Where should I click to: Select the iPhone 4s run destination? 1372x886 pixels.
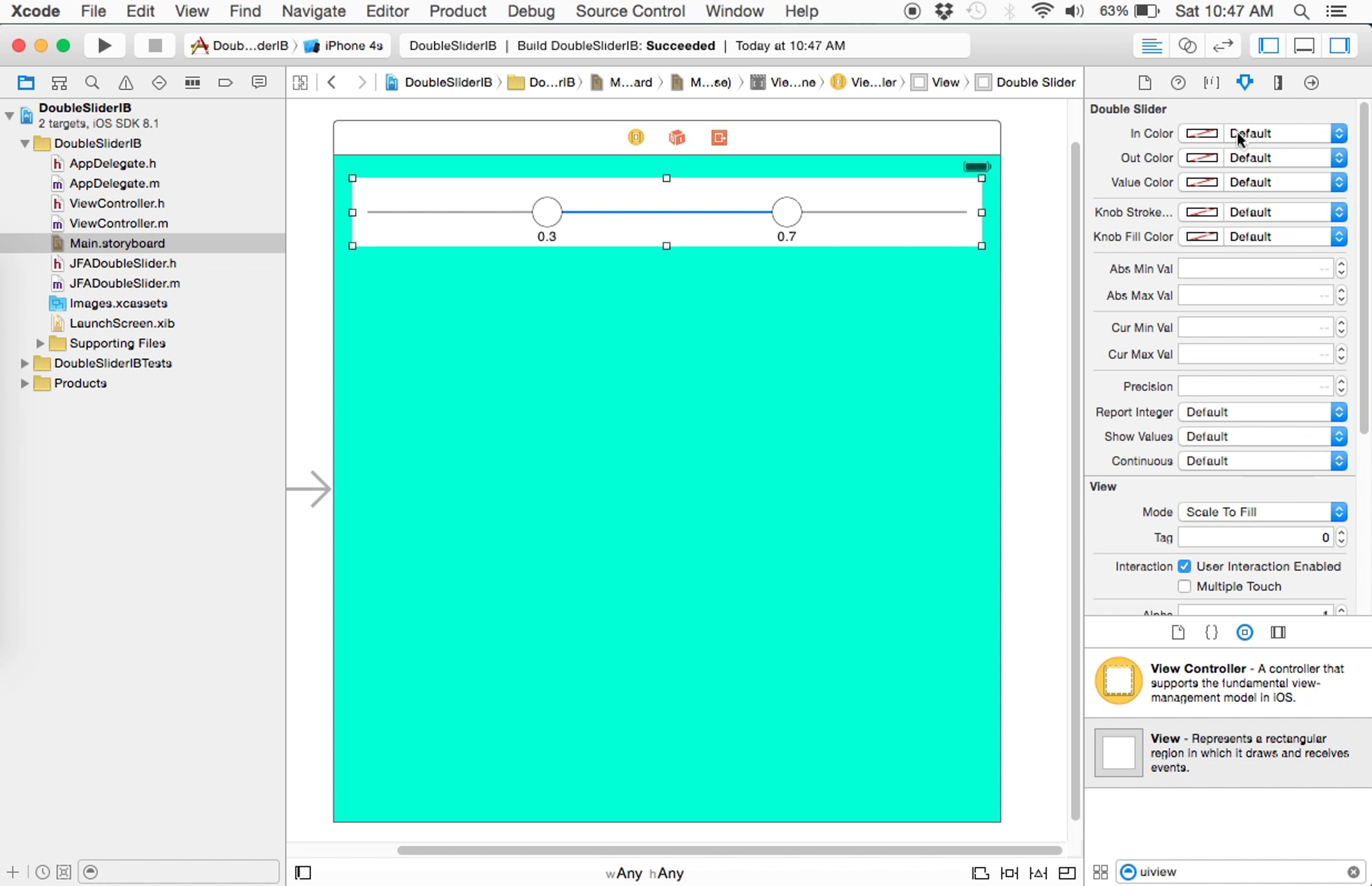click(344, 46)
